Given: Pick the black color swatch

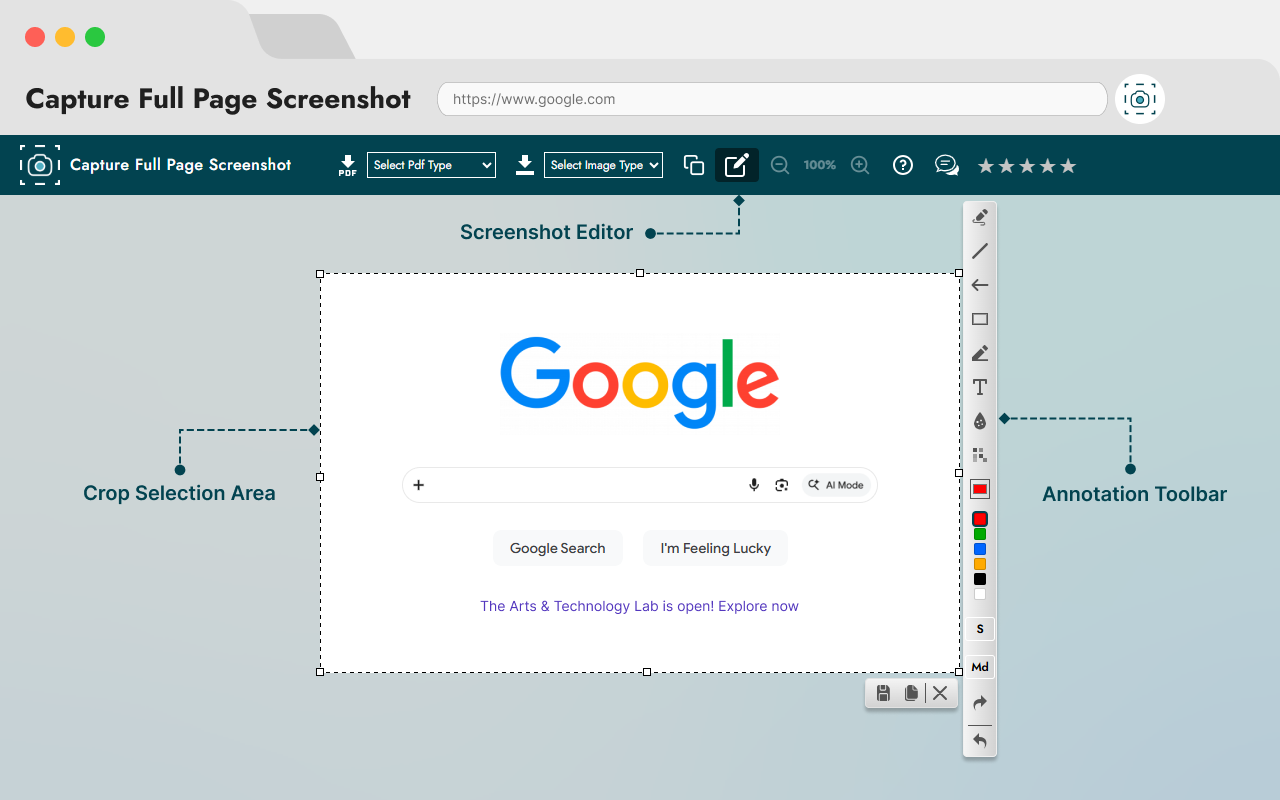Looking at the screenshot, I should click(x=980, y=579).
